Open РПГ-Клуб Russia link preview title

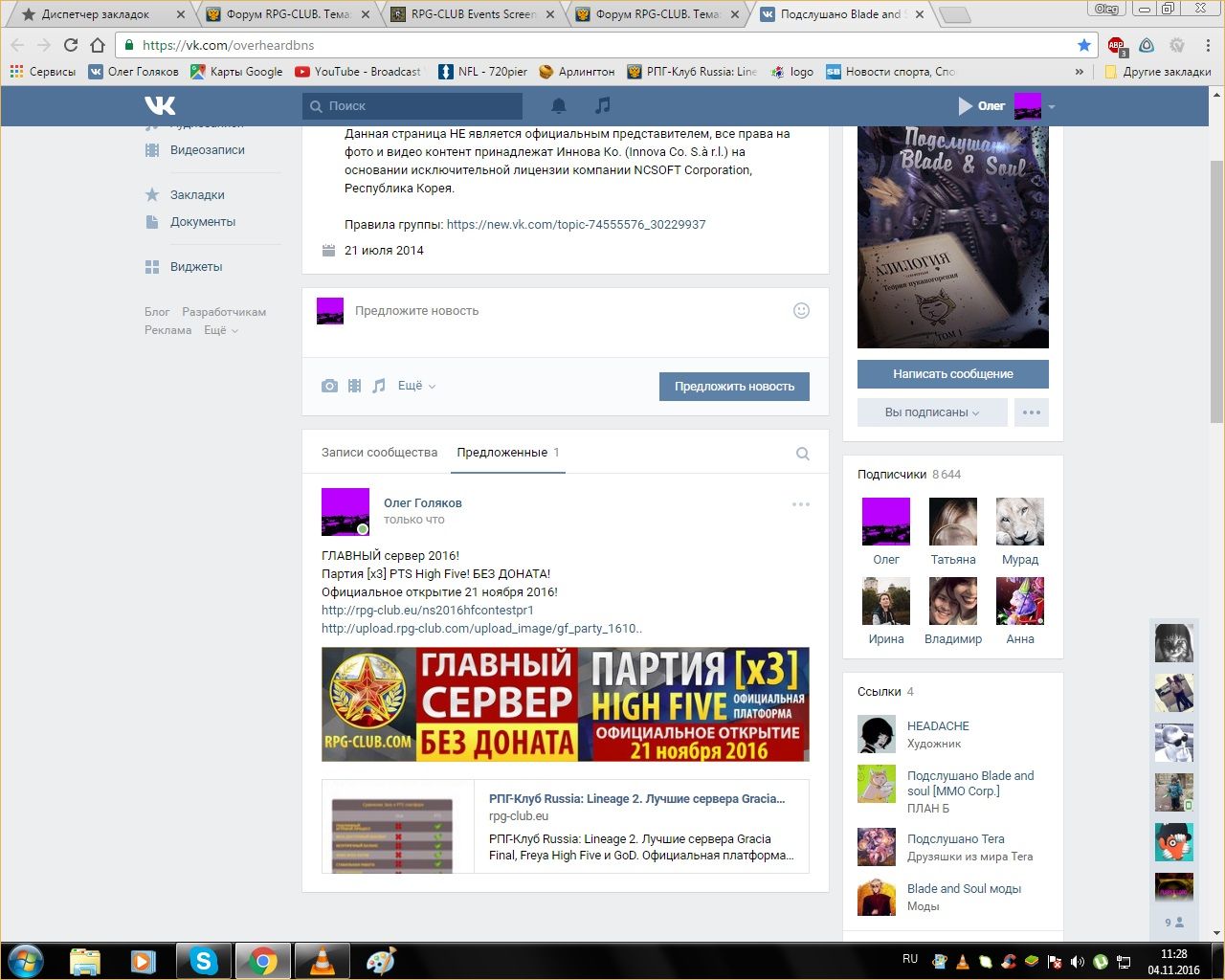(636, 799)
